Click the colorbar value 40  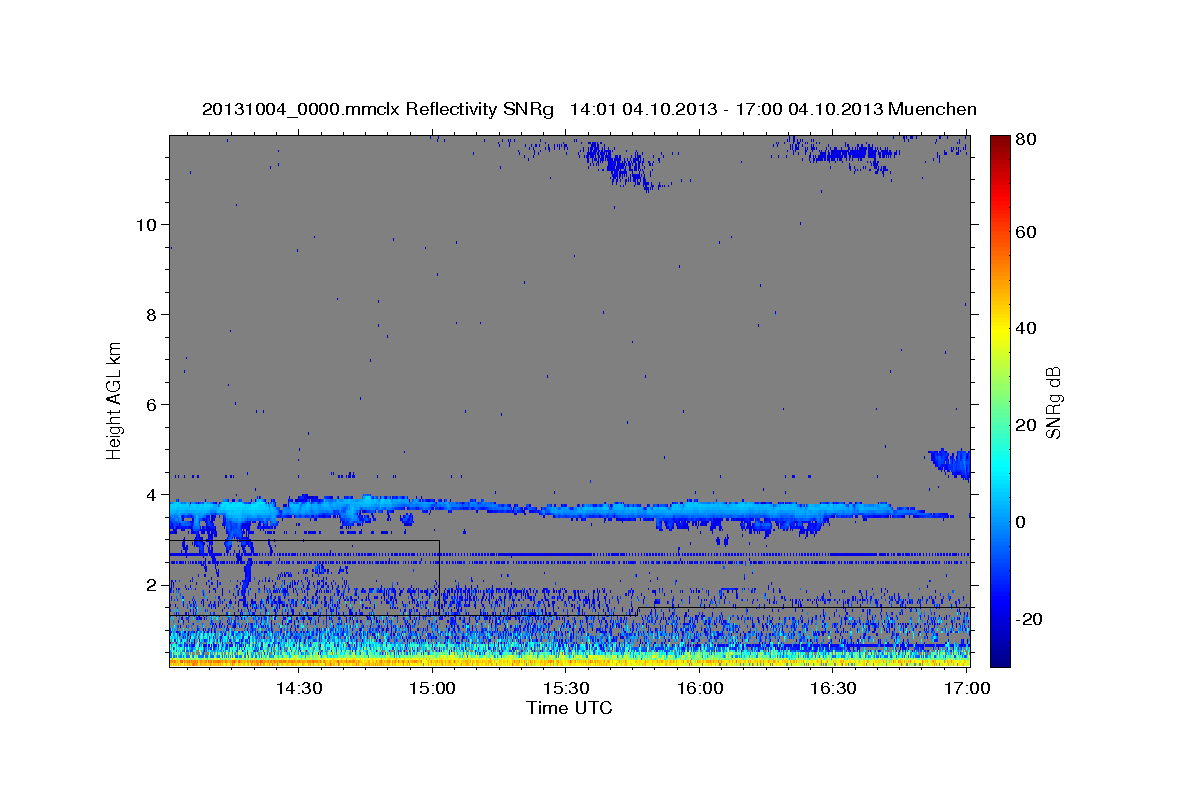click(1026, 328)
